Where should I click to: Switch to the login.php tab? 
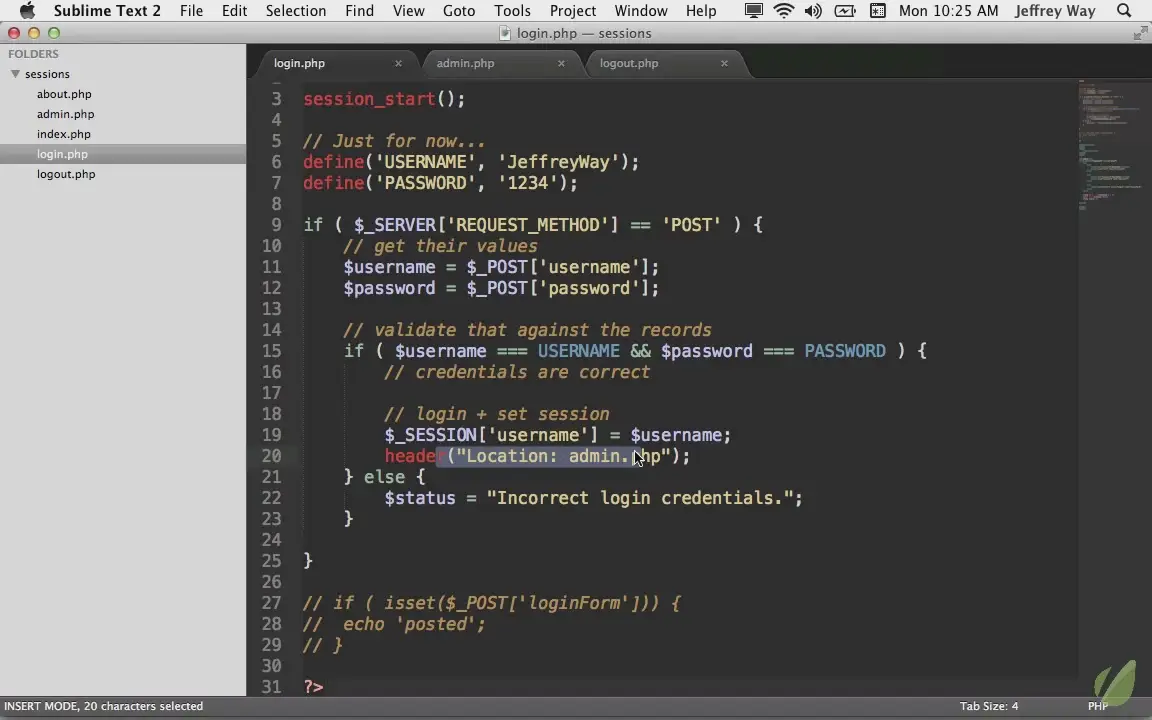tap(299, 63)
